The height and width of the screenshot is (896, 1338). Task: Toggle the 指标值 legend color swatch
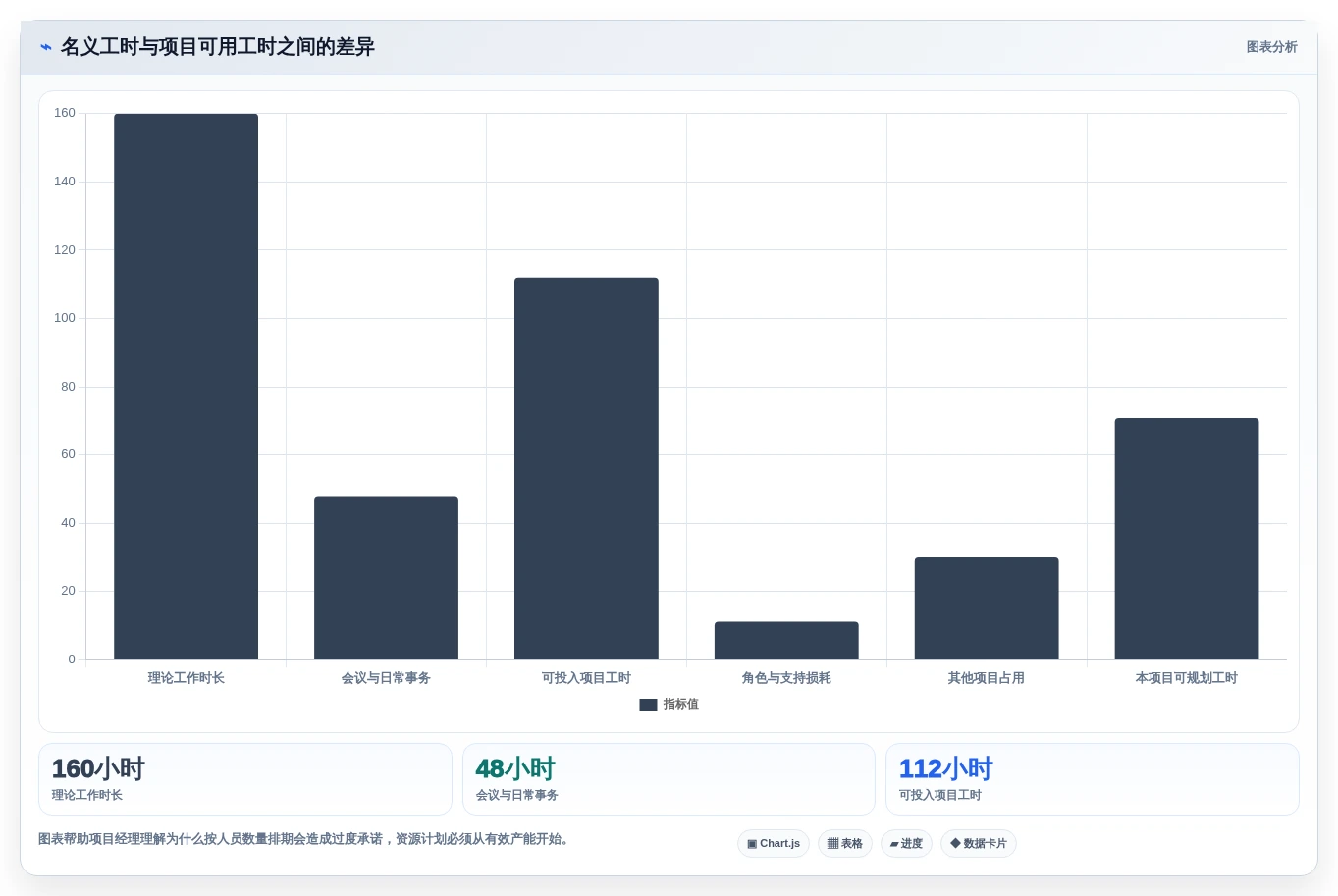[648, 705]
